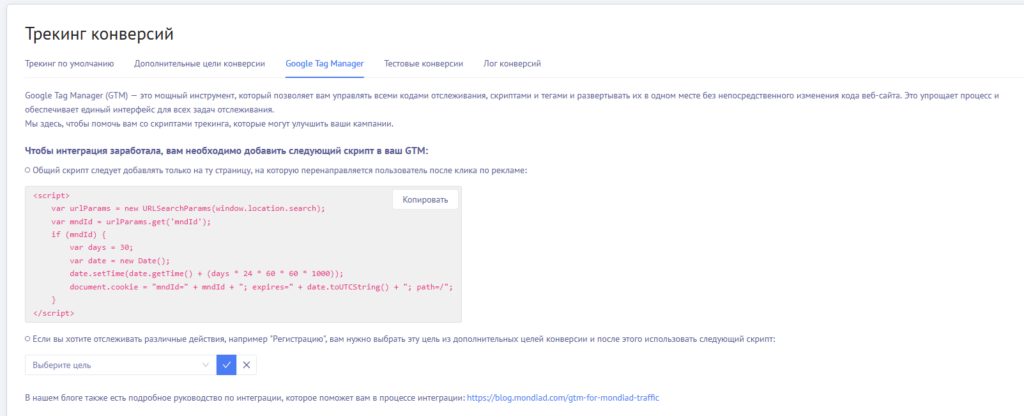Click the Копировать button in code block
This screenshot has width=1024, height=416.
[x=425, y=200]
